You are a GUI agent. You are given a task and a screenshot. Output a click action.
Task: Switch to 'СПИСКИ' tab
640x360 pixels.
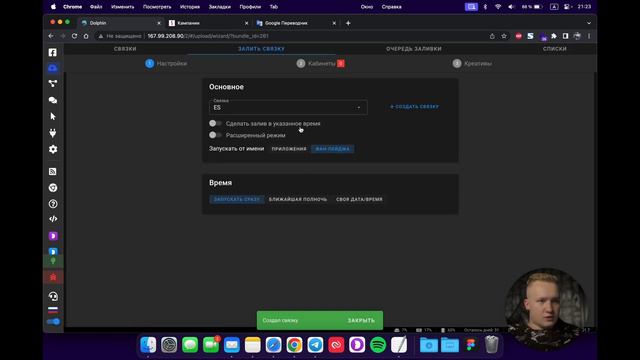click(554, 49)
